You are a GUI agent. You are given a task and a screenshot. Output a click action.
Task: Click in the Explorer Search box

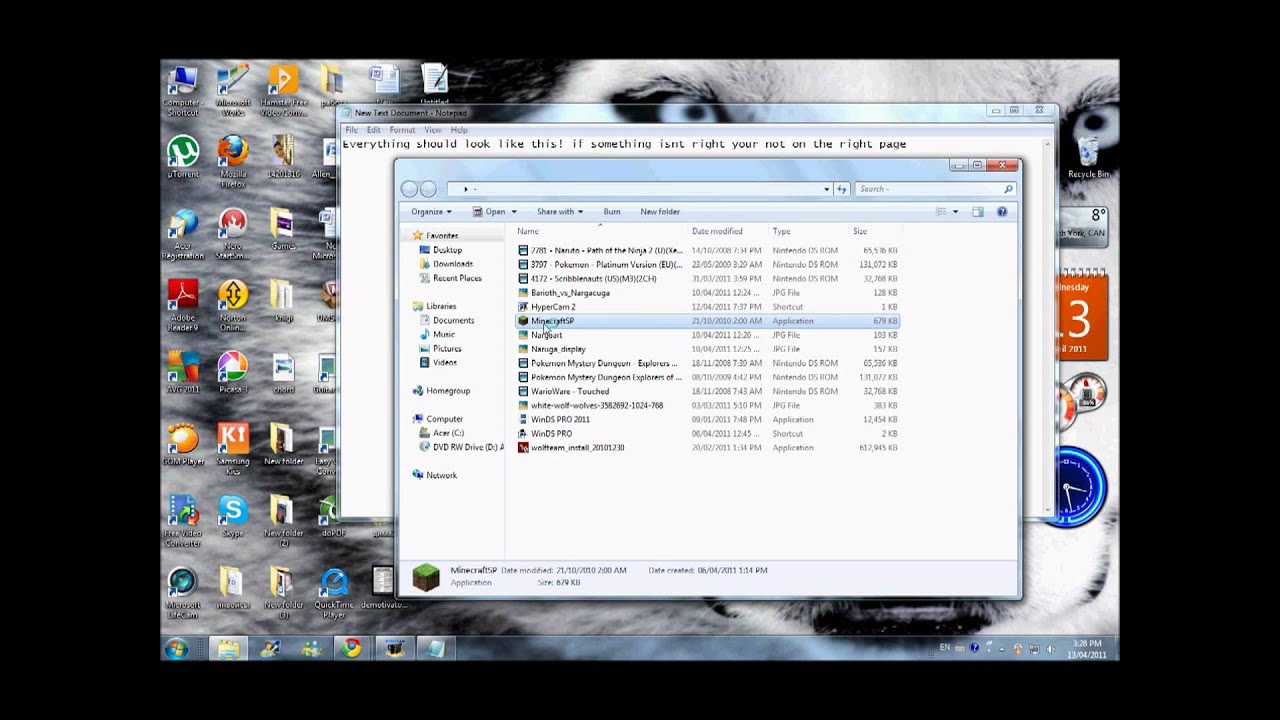point(933,189)
